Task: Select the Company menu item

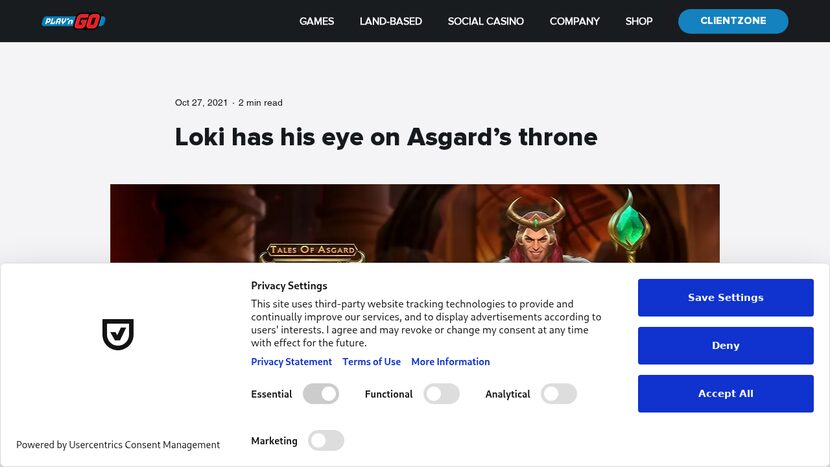Action: click(575, 21)
